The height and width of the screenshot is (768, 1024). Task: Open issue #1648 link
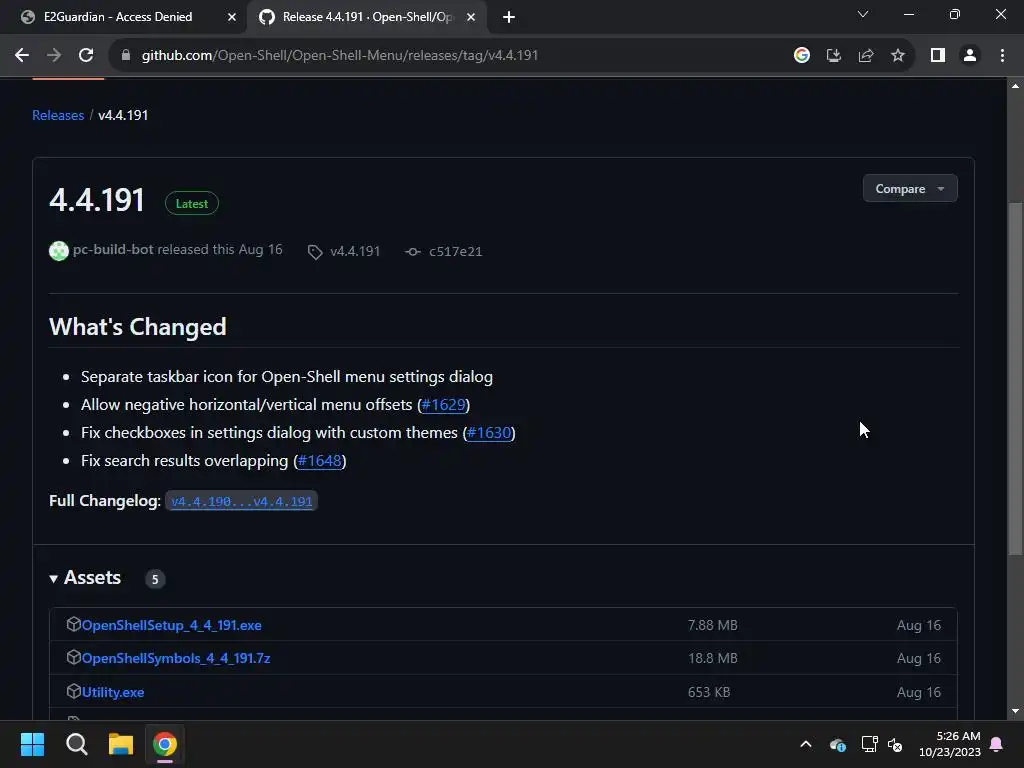[319, 461]
